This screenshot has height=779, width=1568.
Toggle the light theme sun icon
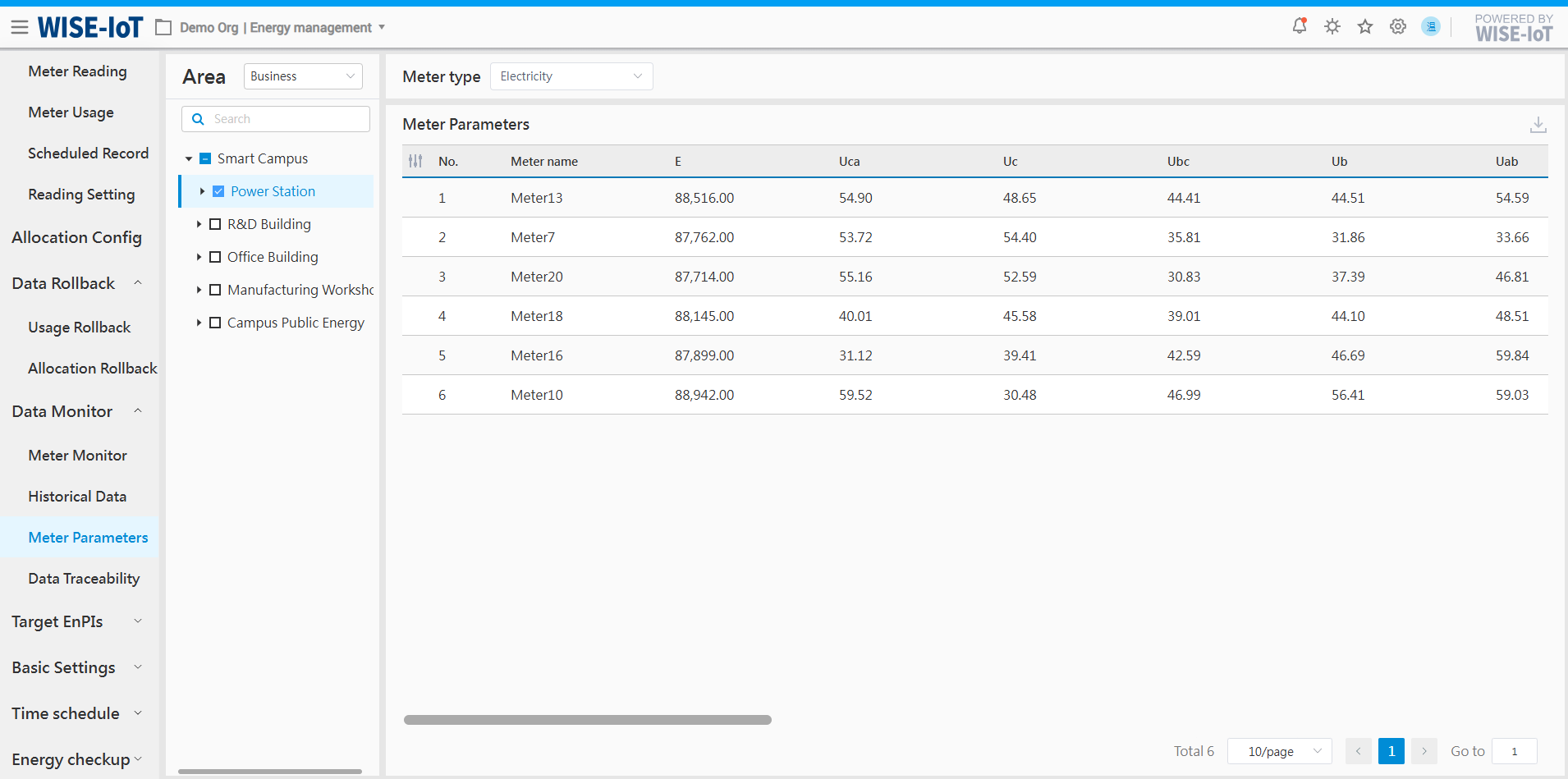1332,27
